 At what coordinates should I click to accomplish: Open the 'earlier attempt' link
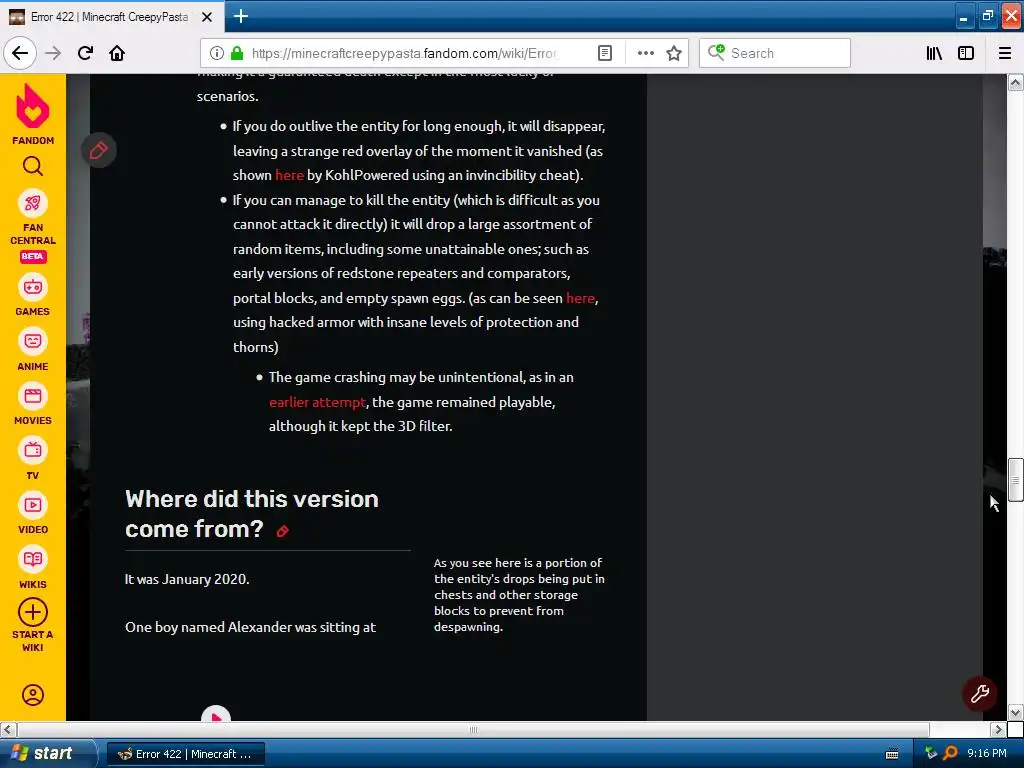(x=317, y=402)
